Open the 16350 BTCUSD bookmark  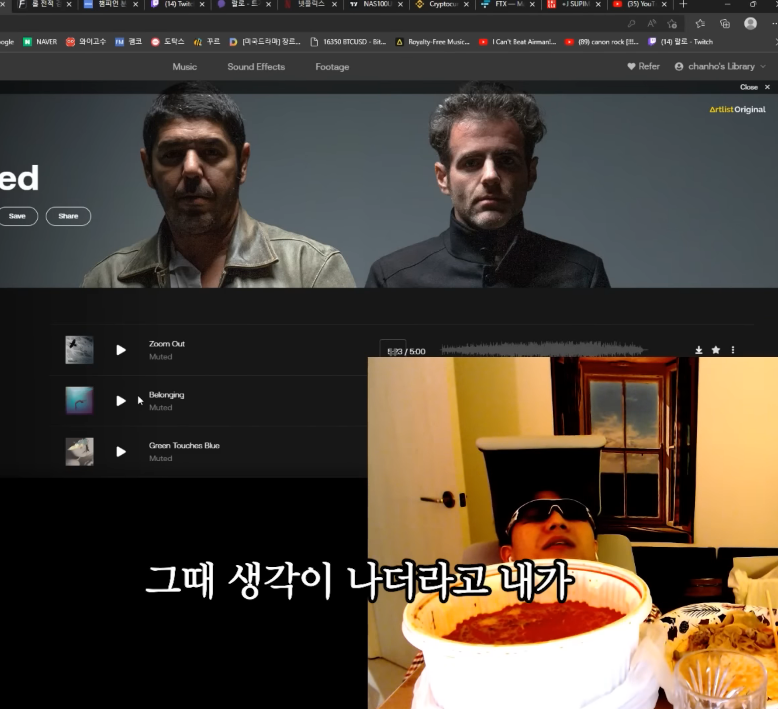348,42
